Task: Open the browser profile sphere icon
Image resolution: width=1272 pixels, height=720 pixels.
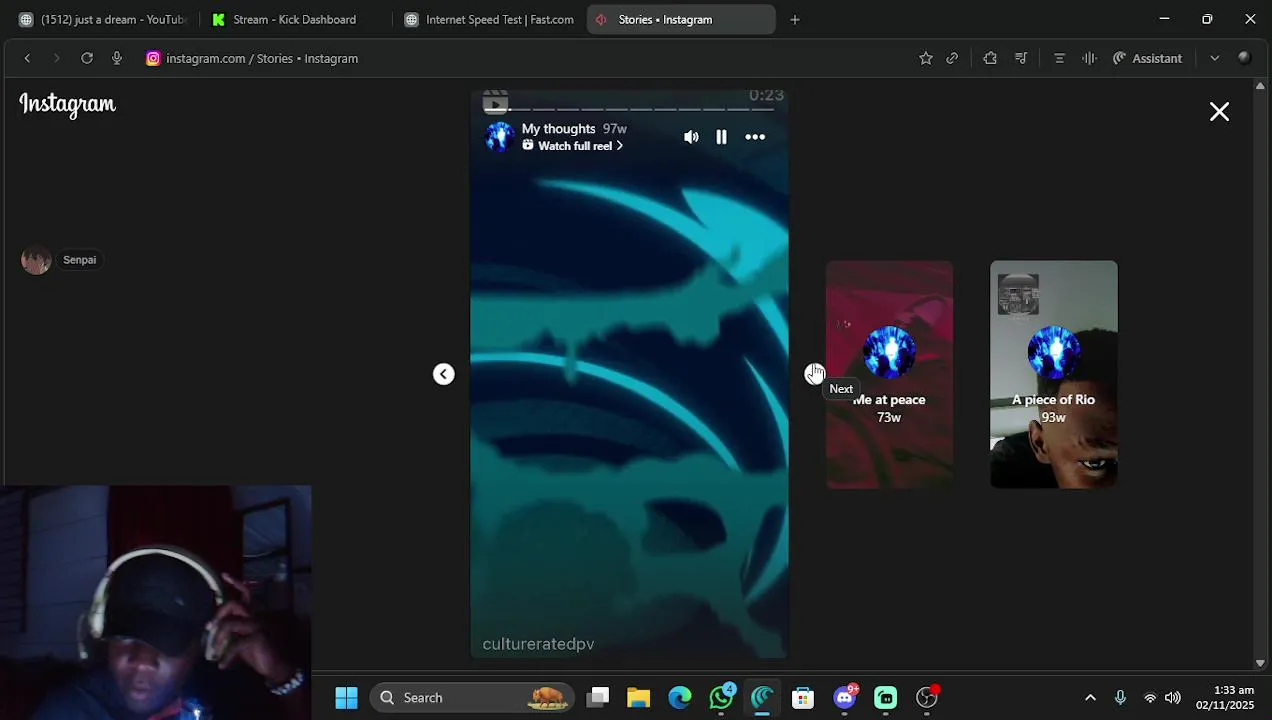Action: tap(1244, 58)
